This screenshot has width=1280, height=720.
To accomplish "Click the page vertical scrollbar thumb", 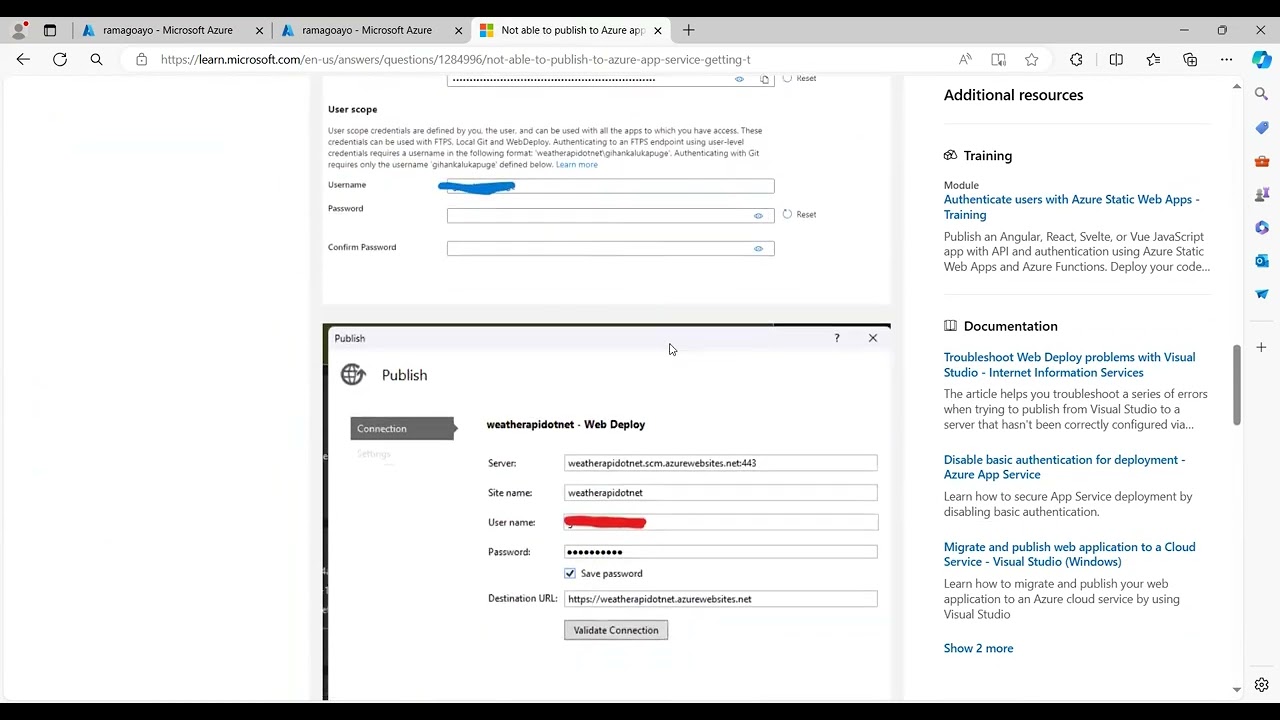I will click(1237, 385).
